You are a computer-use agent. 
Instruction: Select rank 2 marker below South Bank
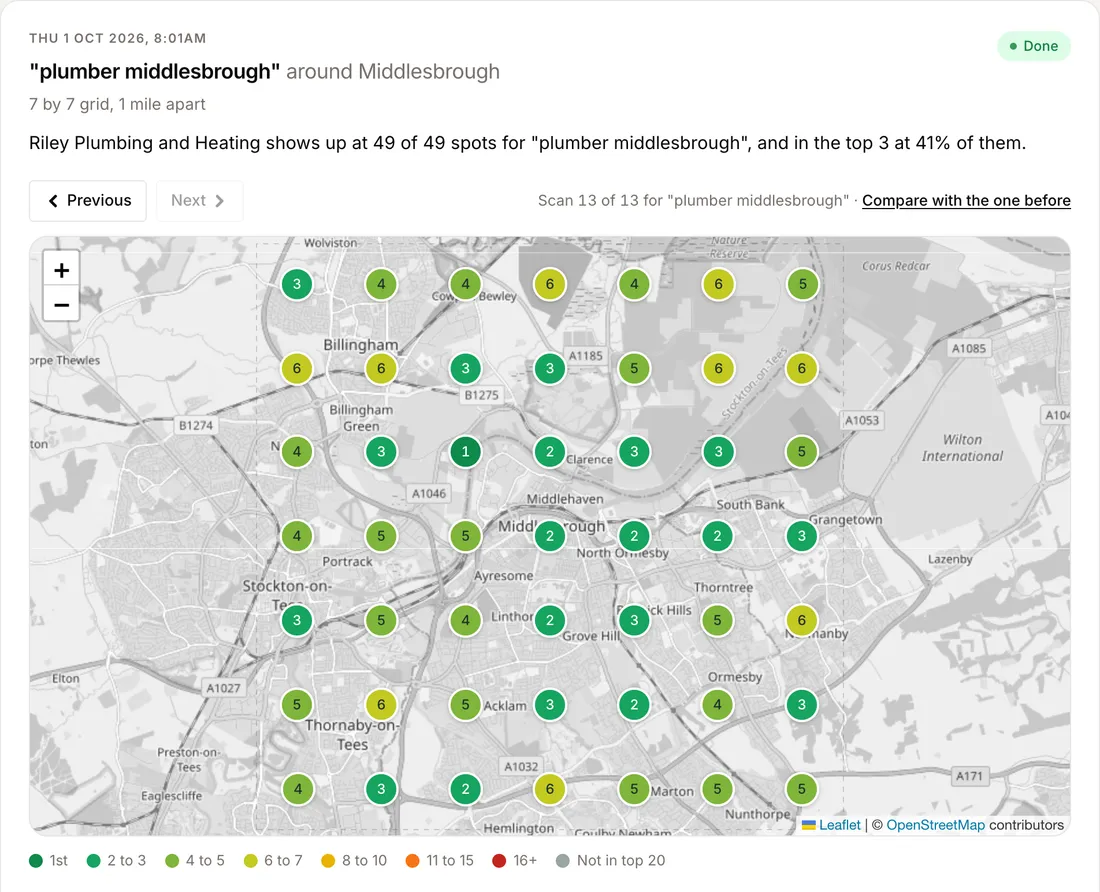tap(717, 536)
